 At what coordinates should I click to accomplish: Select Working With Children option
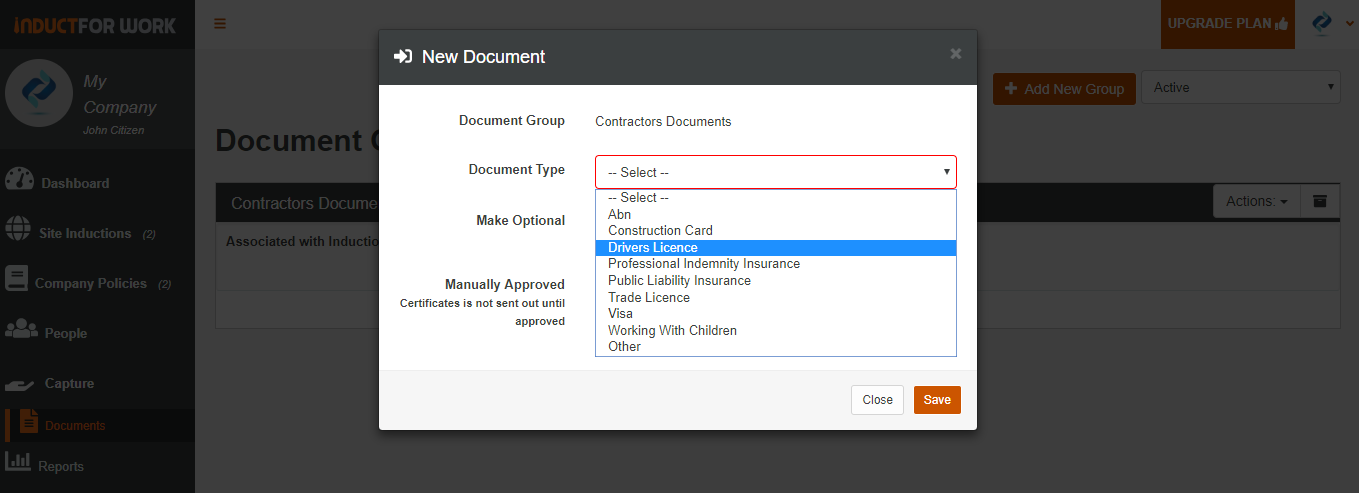[x=672, y=330]
